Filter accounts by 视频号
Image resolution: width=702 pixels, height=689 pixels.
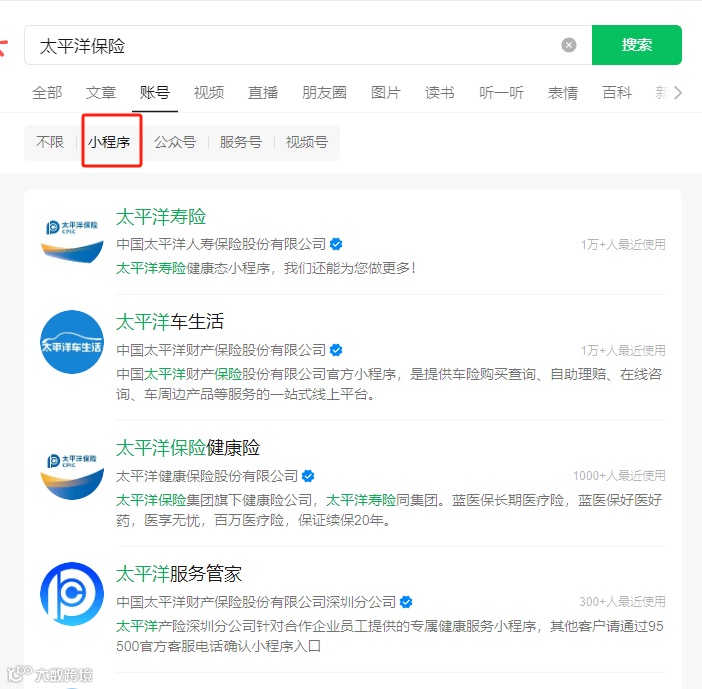tap(307, 142)
